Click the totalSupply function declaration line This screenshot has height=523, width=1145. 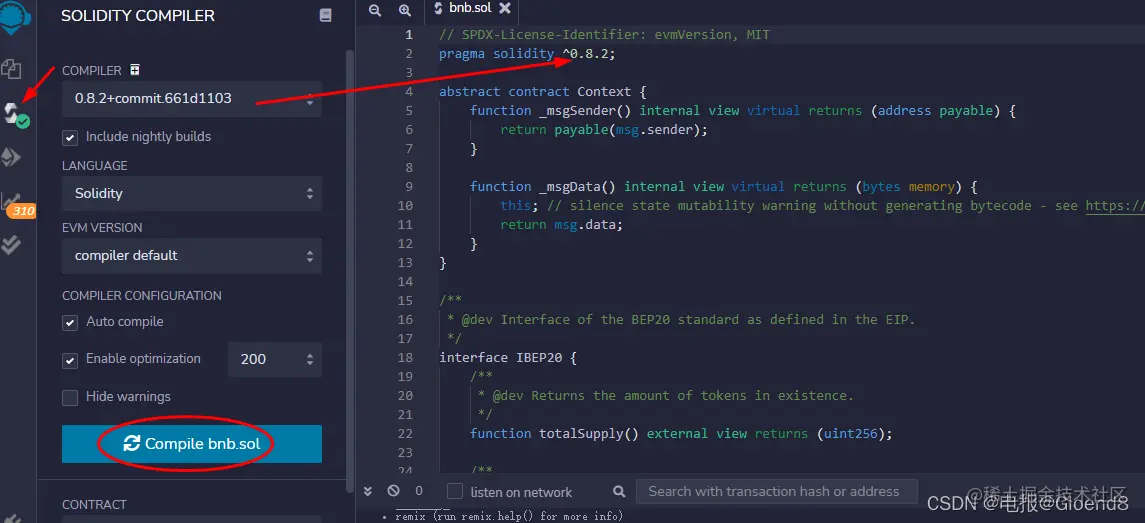point(681,434)
